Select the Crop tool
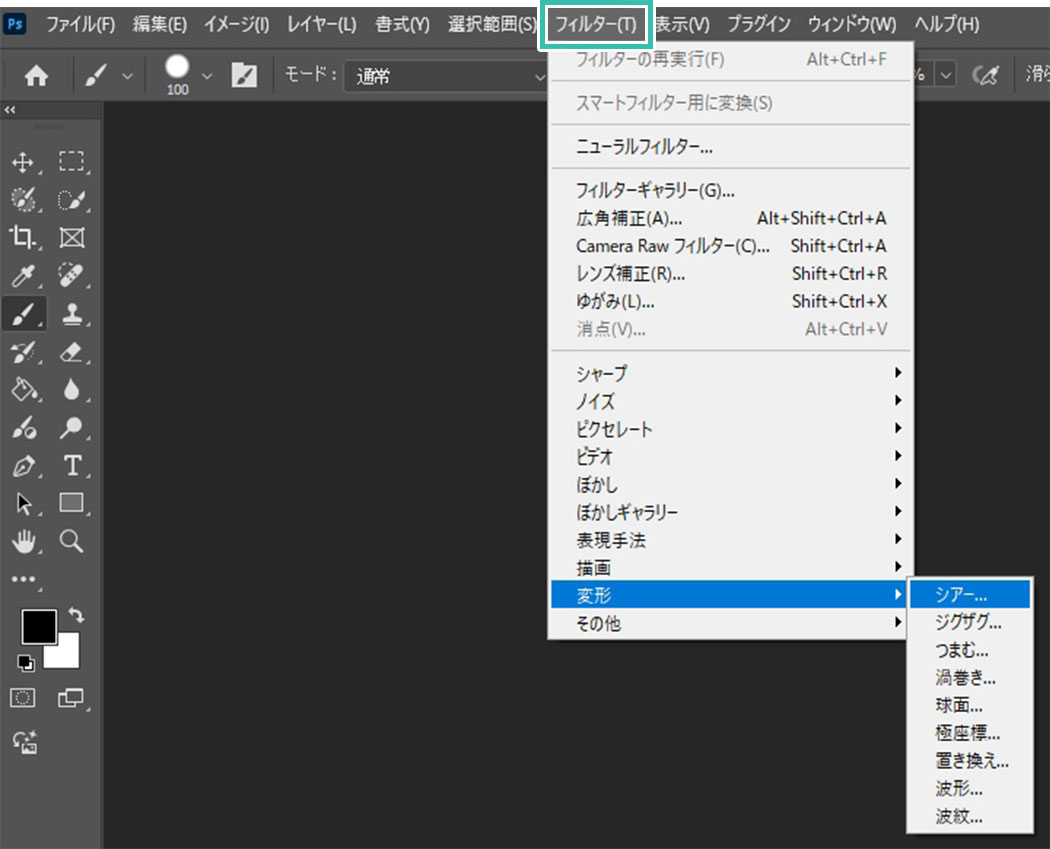This screenshot has height=849, width=1050. pyautogui.click(x=22, y=237)
